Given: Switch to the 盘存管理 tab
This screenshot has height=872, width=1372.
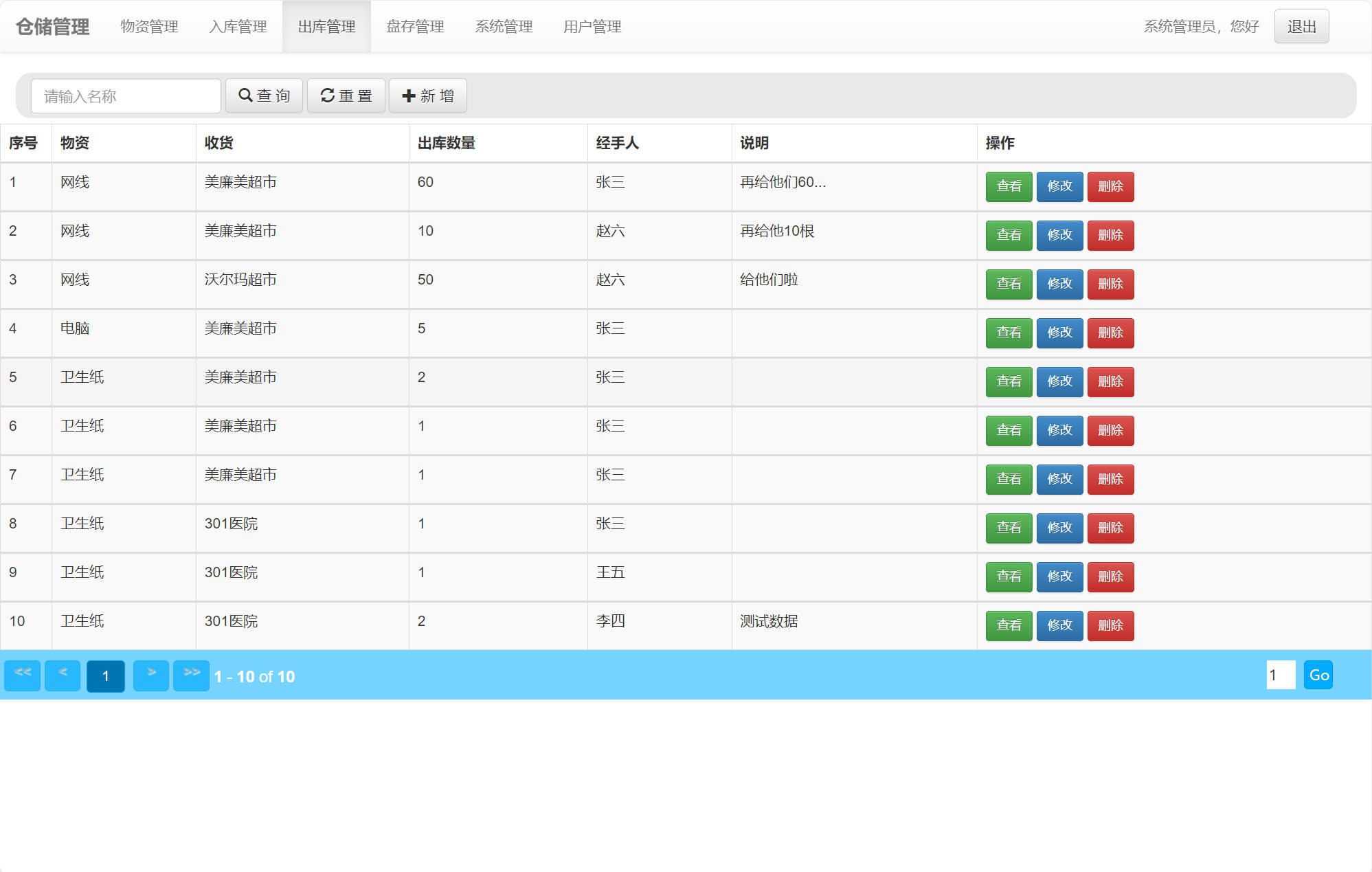Looking at the screenshot, I should coord(414,26).
